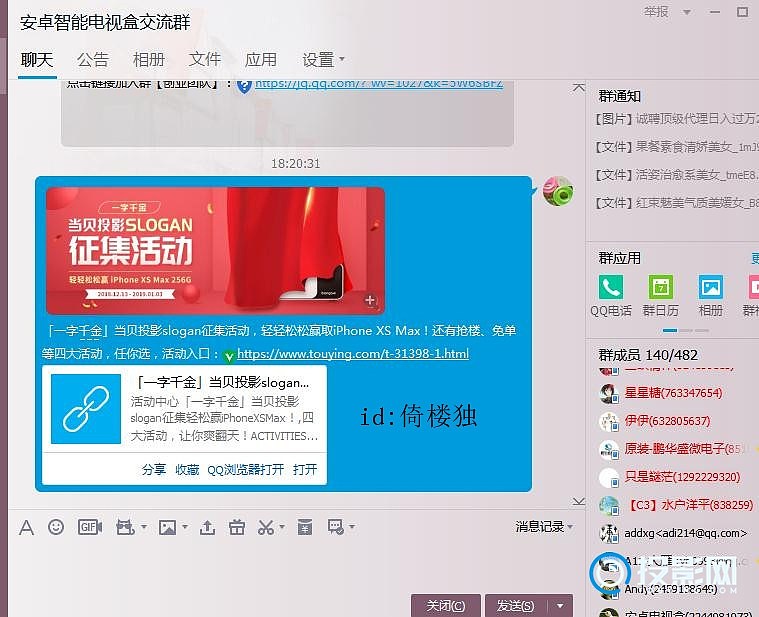Open file notice 活姿治愈系美女

(x=676, y=175)
